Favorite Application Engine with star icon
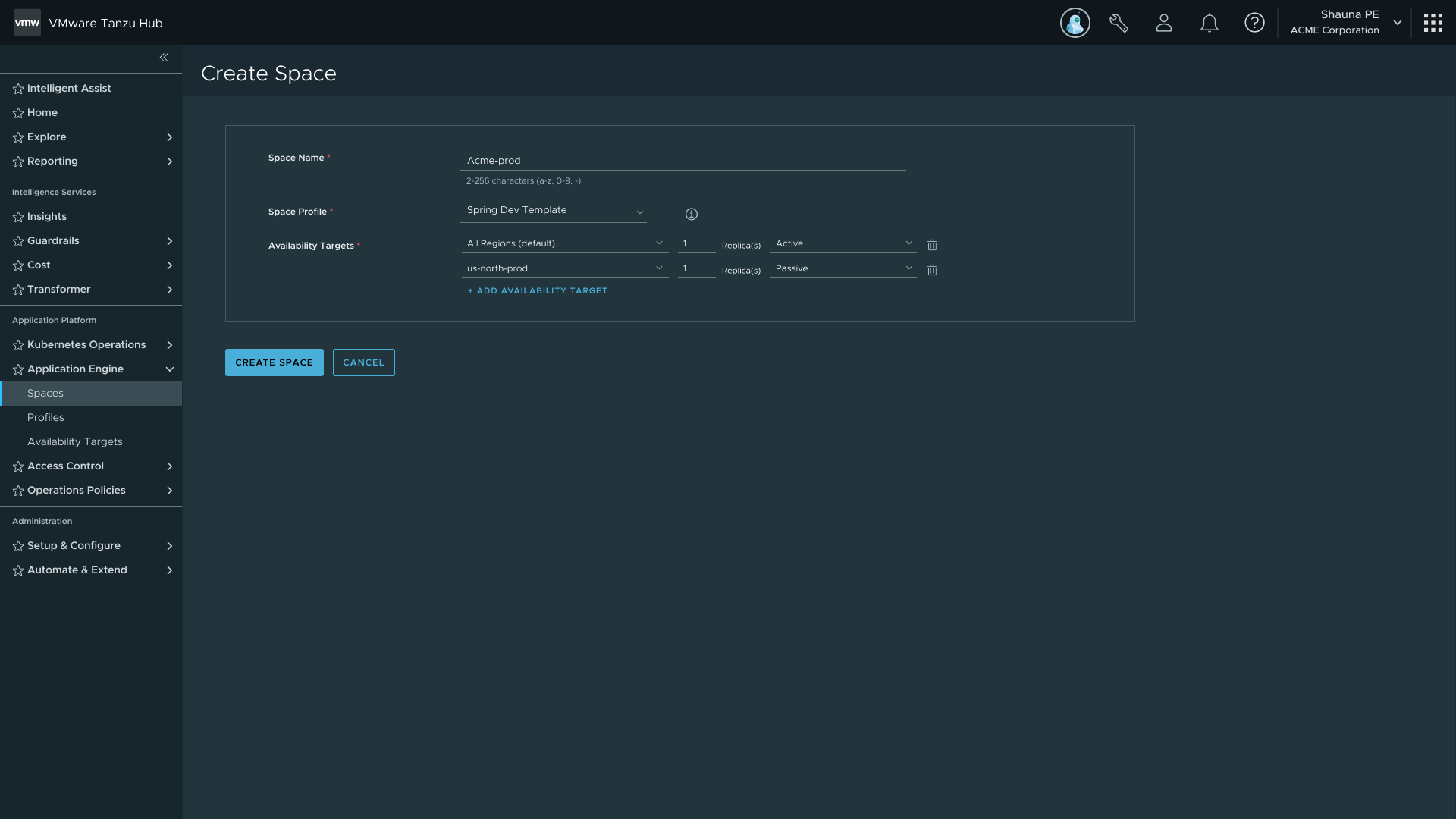 [x=18, y=369]
